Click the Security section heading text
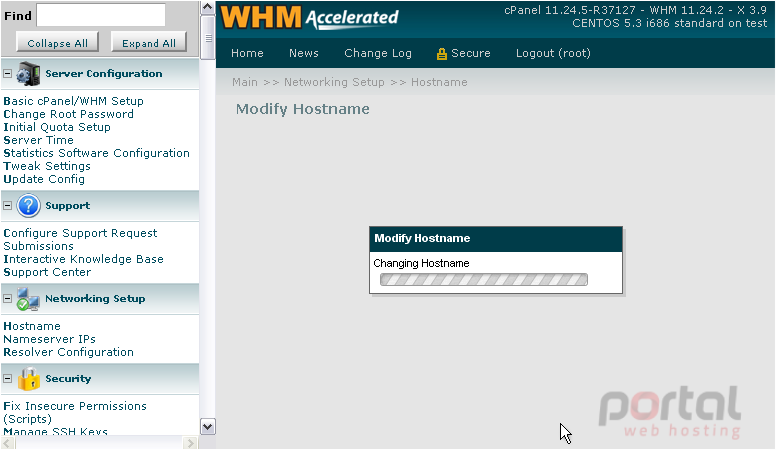 (68, 379)
